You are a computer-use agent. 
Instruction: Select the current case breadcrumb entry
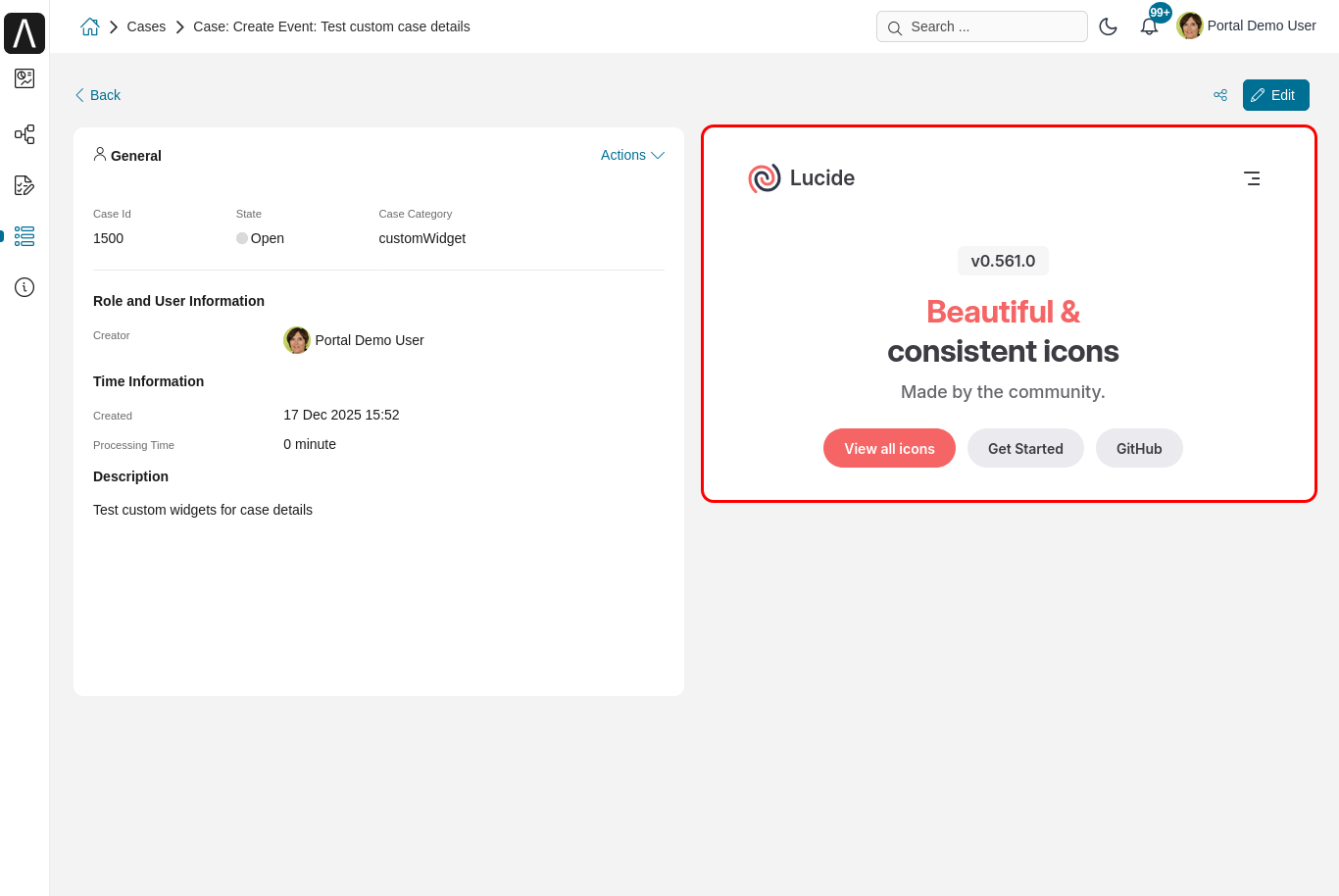(331, 26)
